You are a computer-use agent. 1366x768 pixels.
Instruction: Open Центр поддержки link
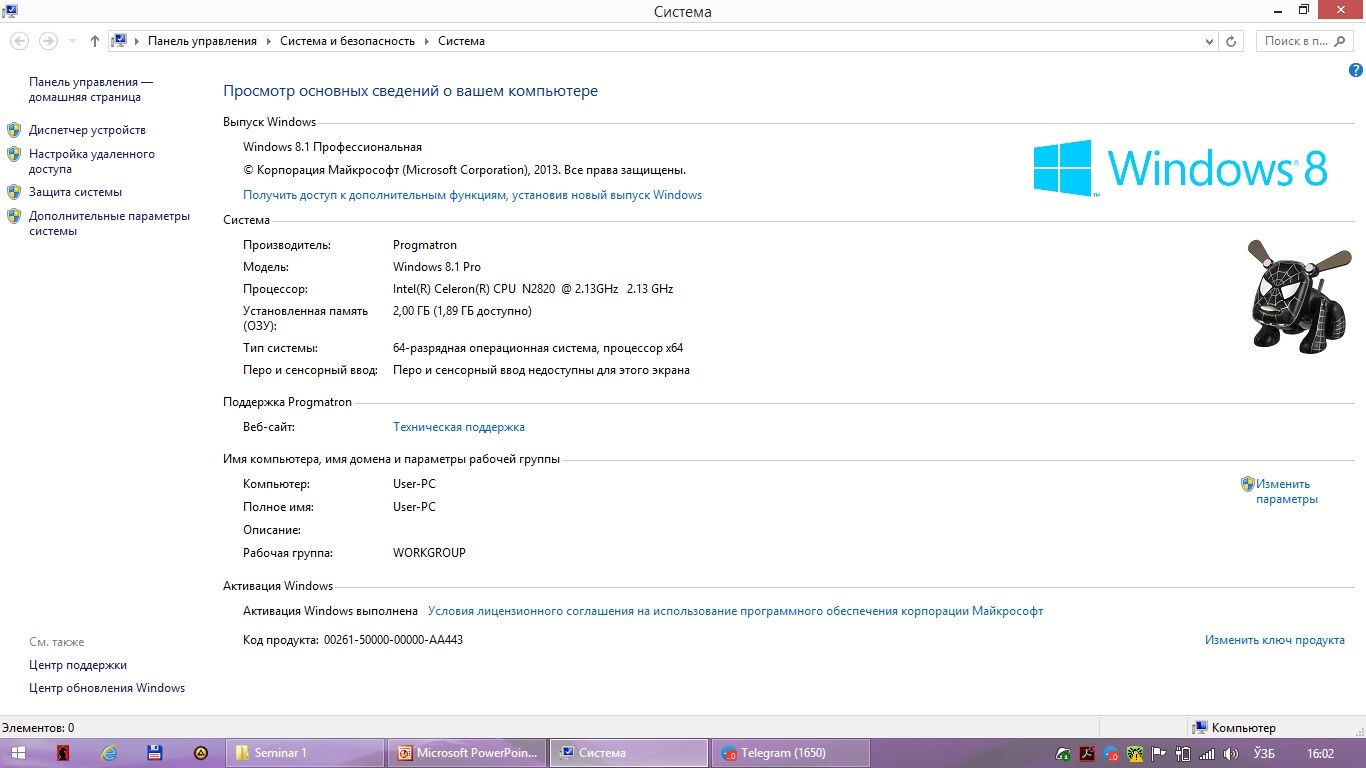78,665
